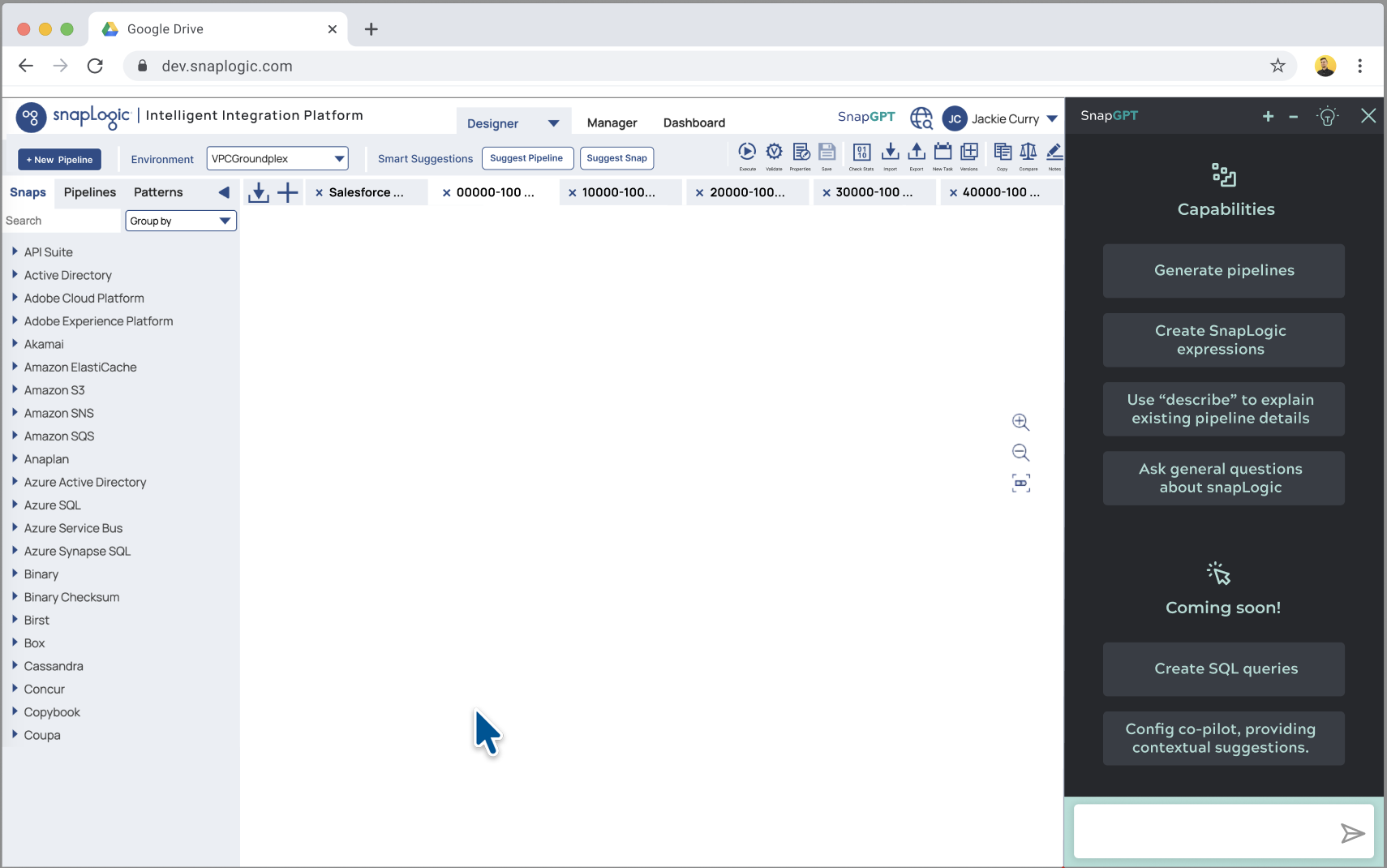Click the Execute pipeline icon
The height and width of the screenshot is (868, 1387).
pyautogui.click(x=747, y=152)
